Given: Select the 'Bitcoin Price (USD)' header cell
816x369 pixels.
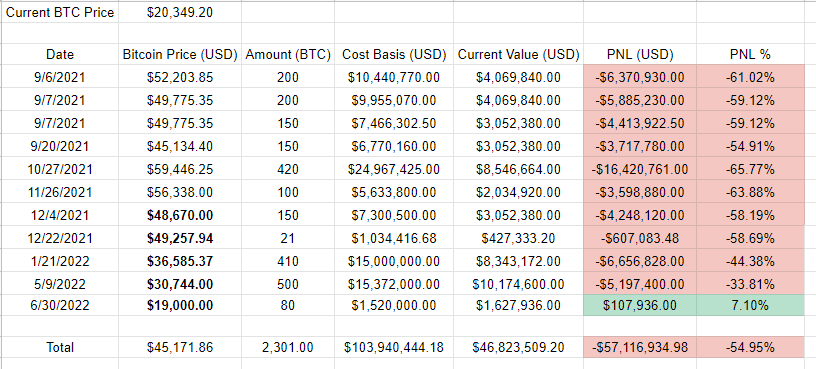Looking at the screenshot, I should (x=180, y=54).
